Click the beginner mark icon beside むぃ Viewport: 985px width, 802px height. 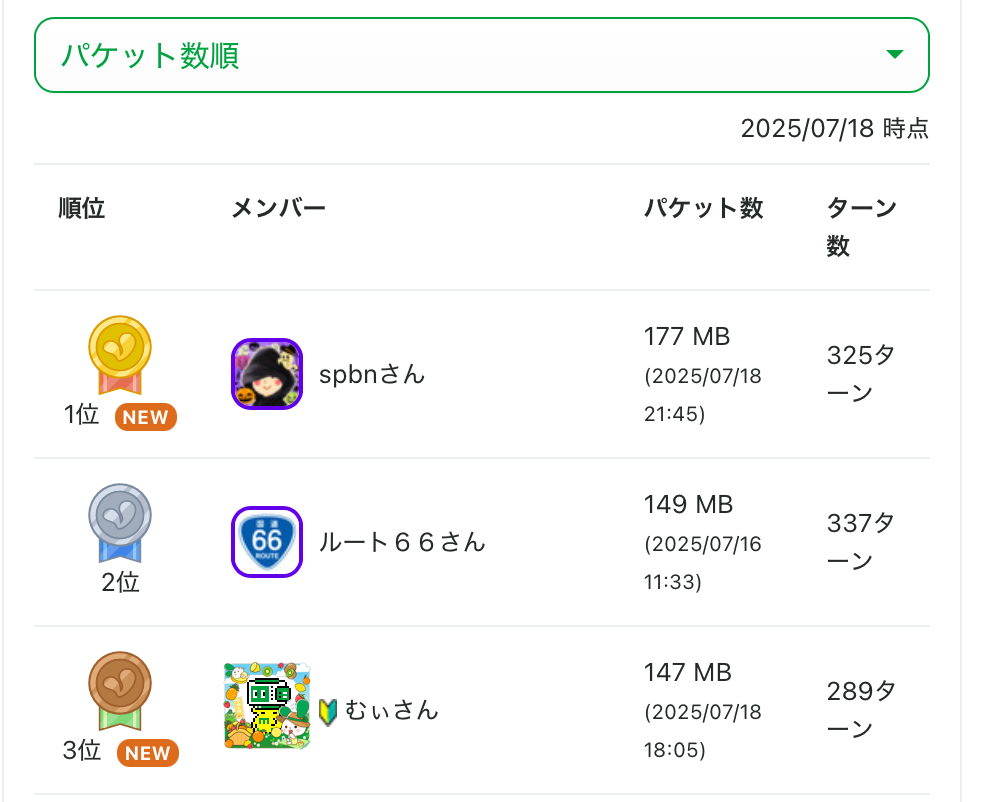[x=329, y=711]
